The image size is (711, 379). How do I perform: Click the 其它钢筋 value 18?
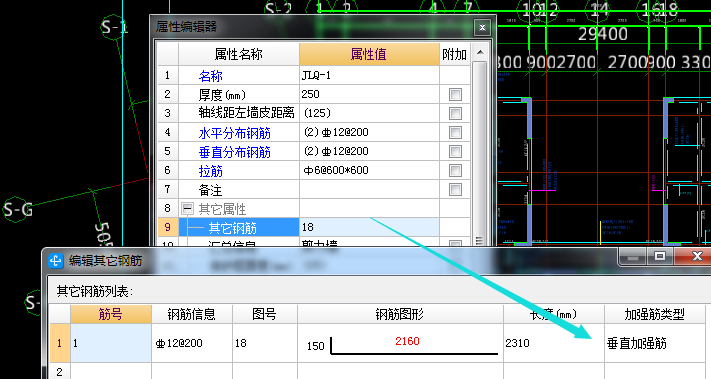click(369, 227)
